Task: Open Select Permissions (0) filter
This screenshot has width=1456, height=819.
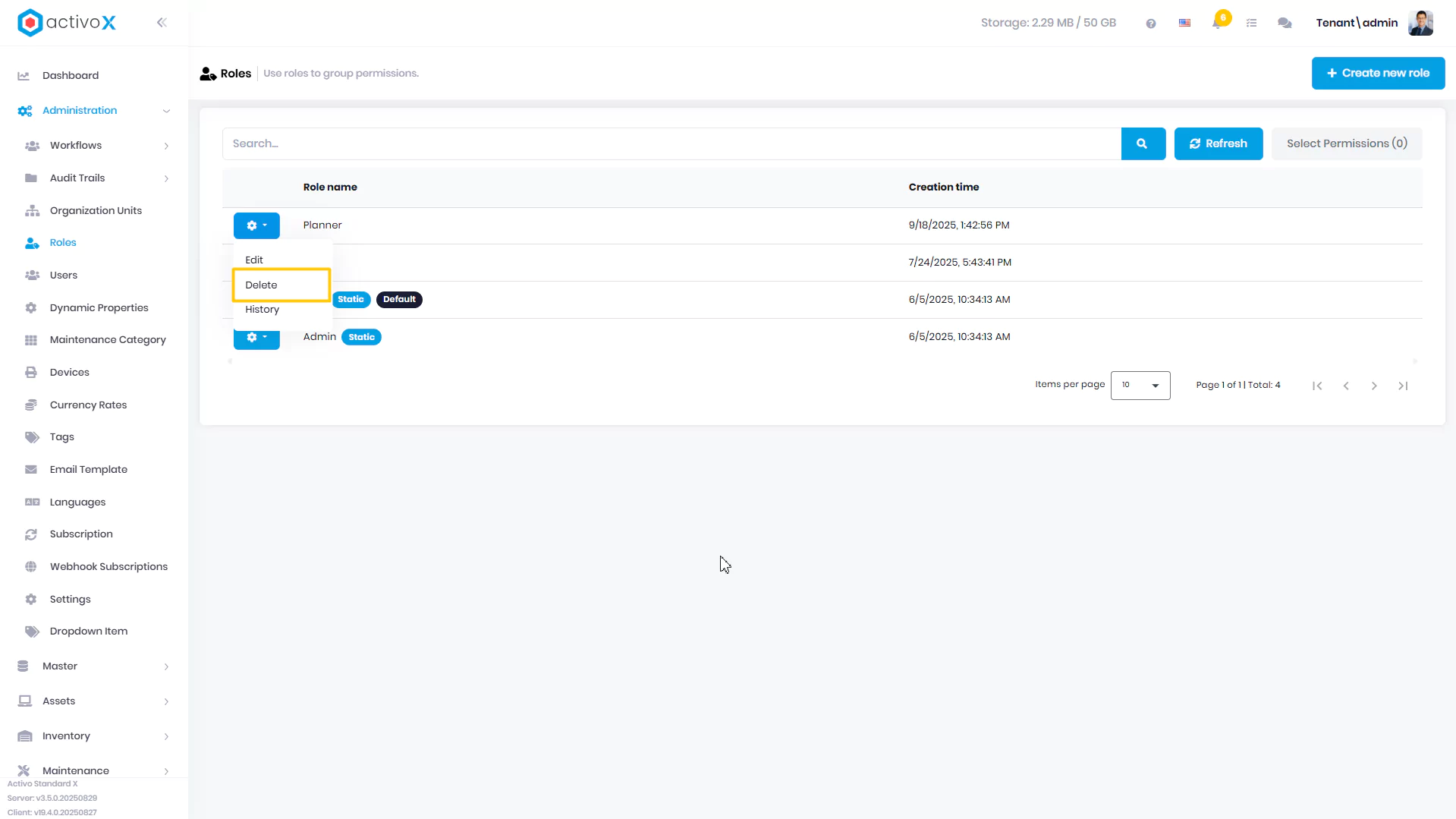Action: [x=1346, y=143]
